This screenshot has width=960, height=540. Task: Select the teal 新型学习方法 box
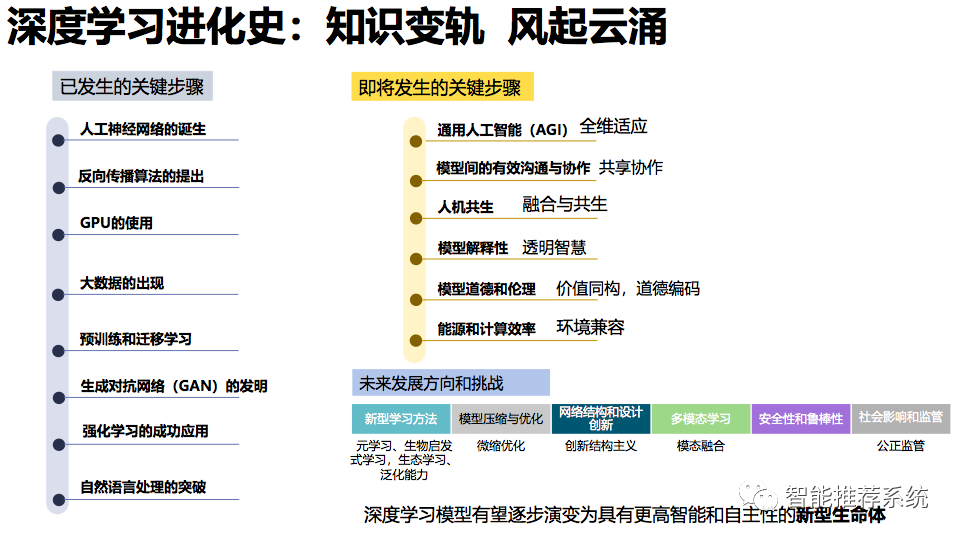tap(401, 419)
